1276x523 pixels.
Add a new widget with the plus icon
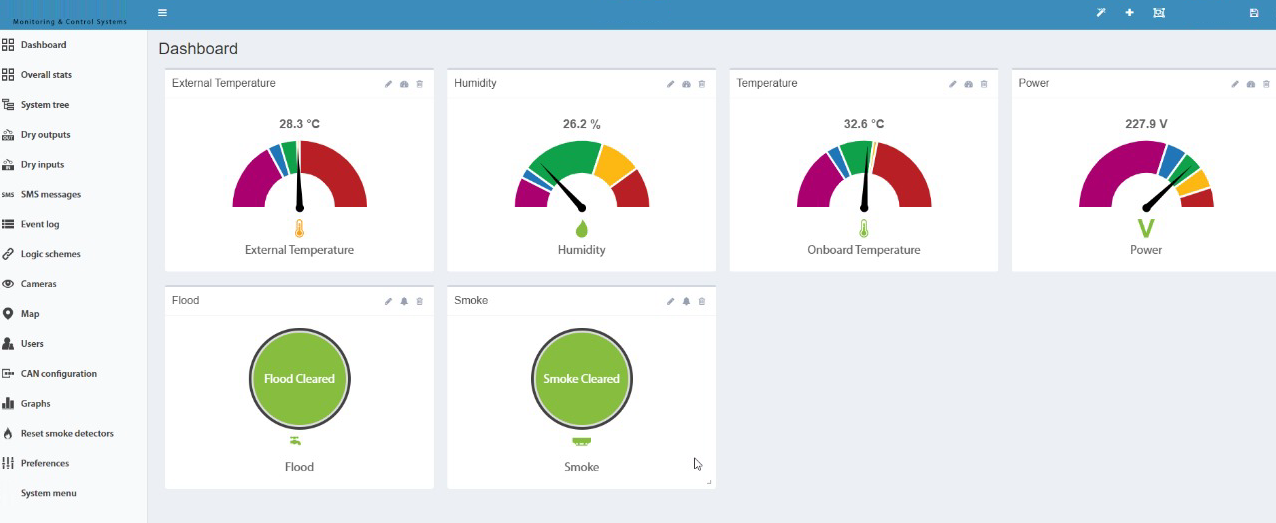1130,13
